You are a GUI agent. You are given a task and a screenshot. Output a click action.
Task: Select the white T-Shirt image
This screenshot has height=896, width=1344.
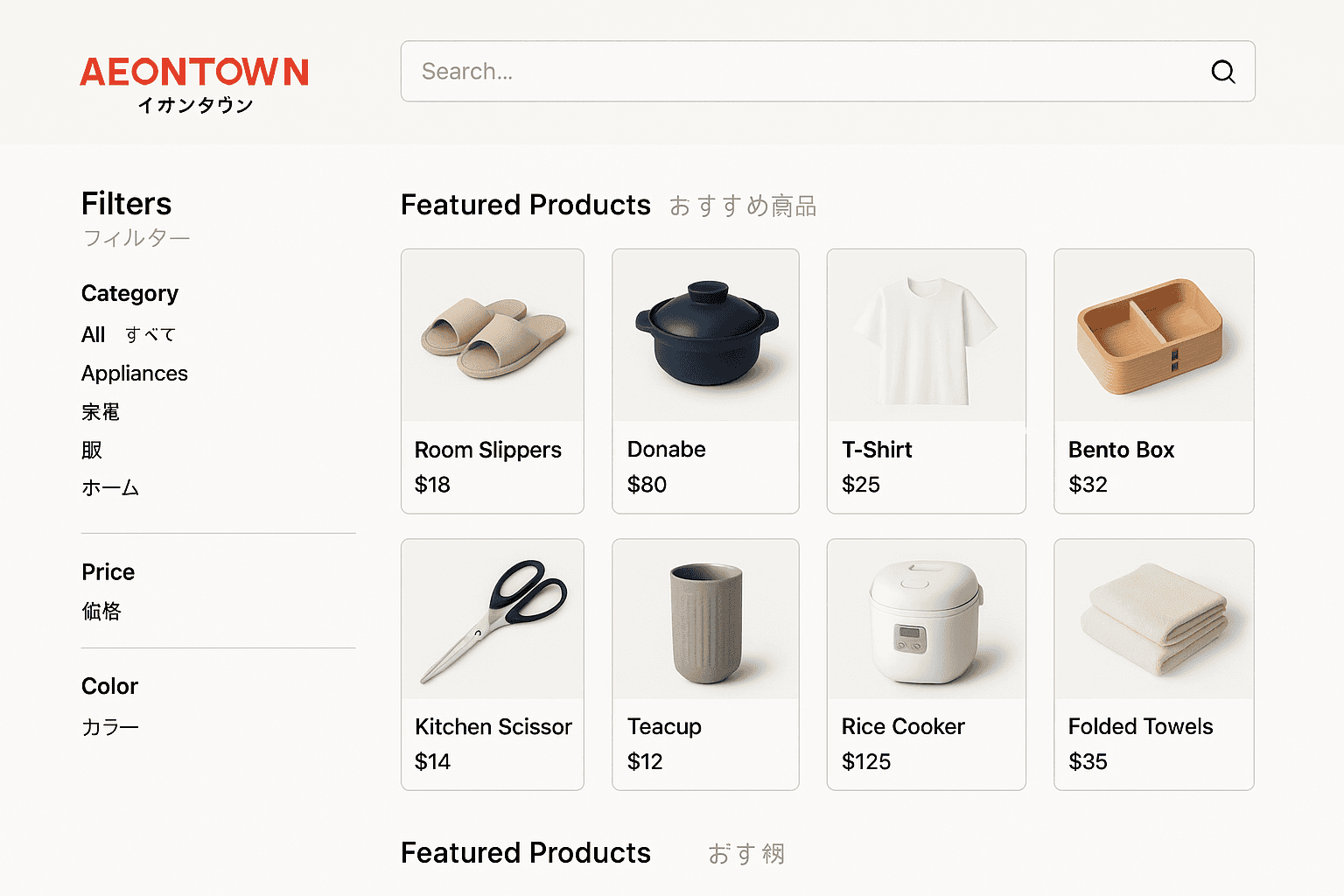pyautogui.click(x=927, y=335)
